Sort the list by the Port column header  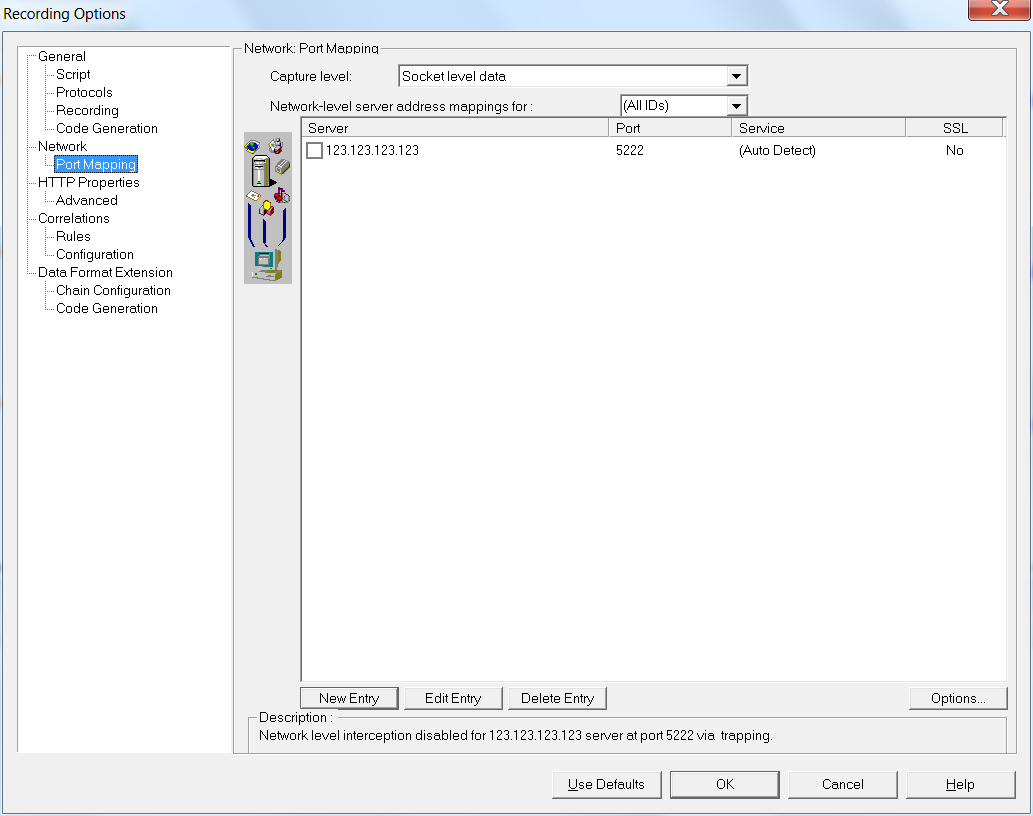(x=669, y=128)
